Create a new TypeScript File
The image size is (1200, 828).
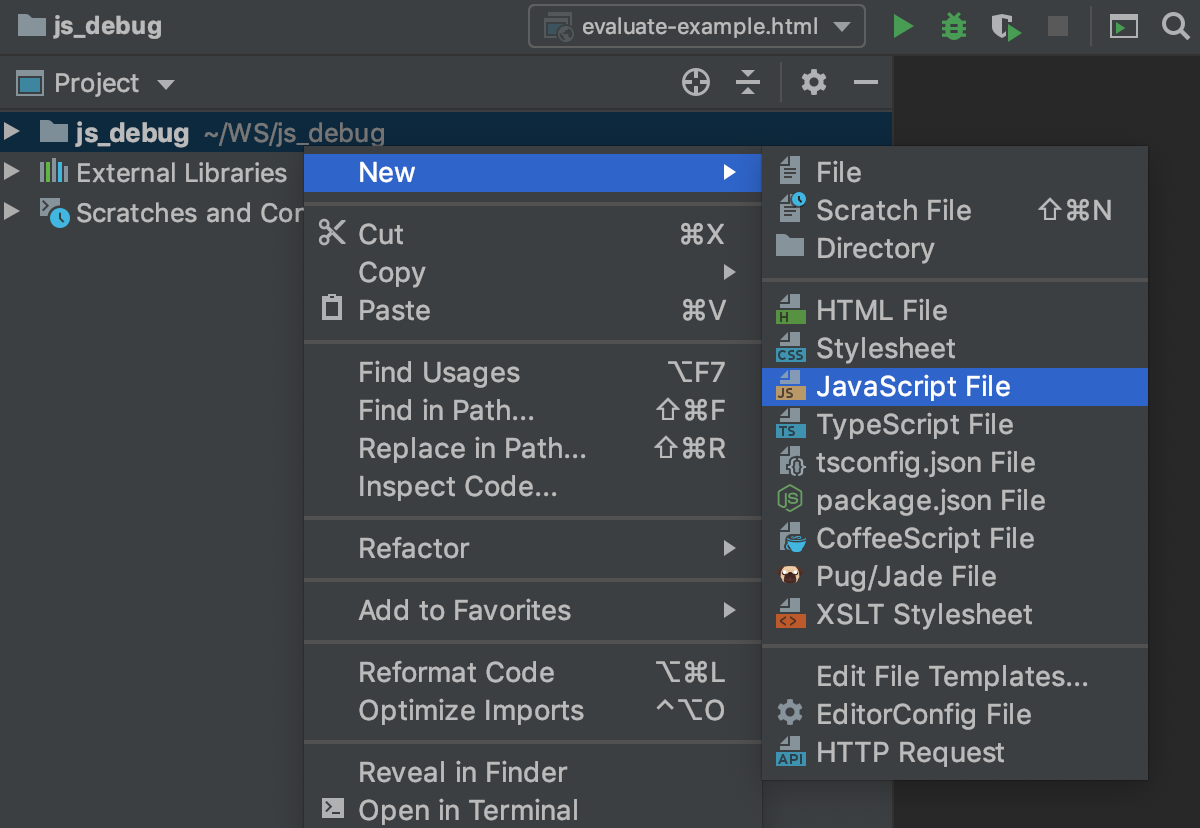coord(955,425)
